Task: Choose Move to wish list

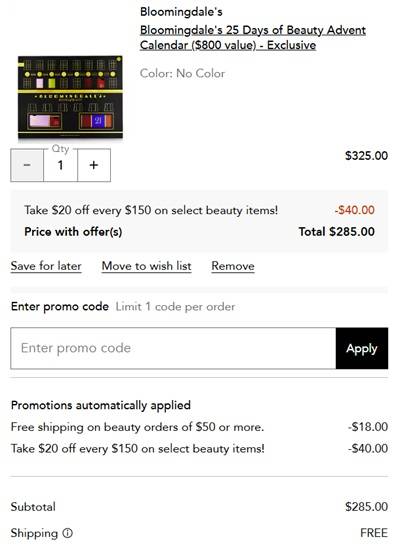Action: pyautogui.click(x=146, y=266)
